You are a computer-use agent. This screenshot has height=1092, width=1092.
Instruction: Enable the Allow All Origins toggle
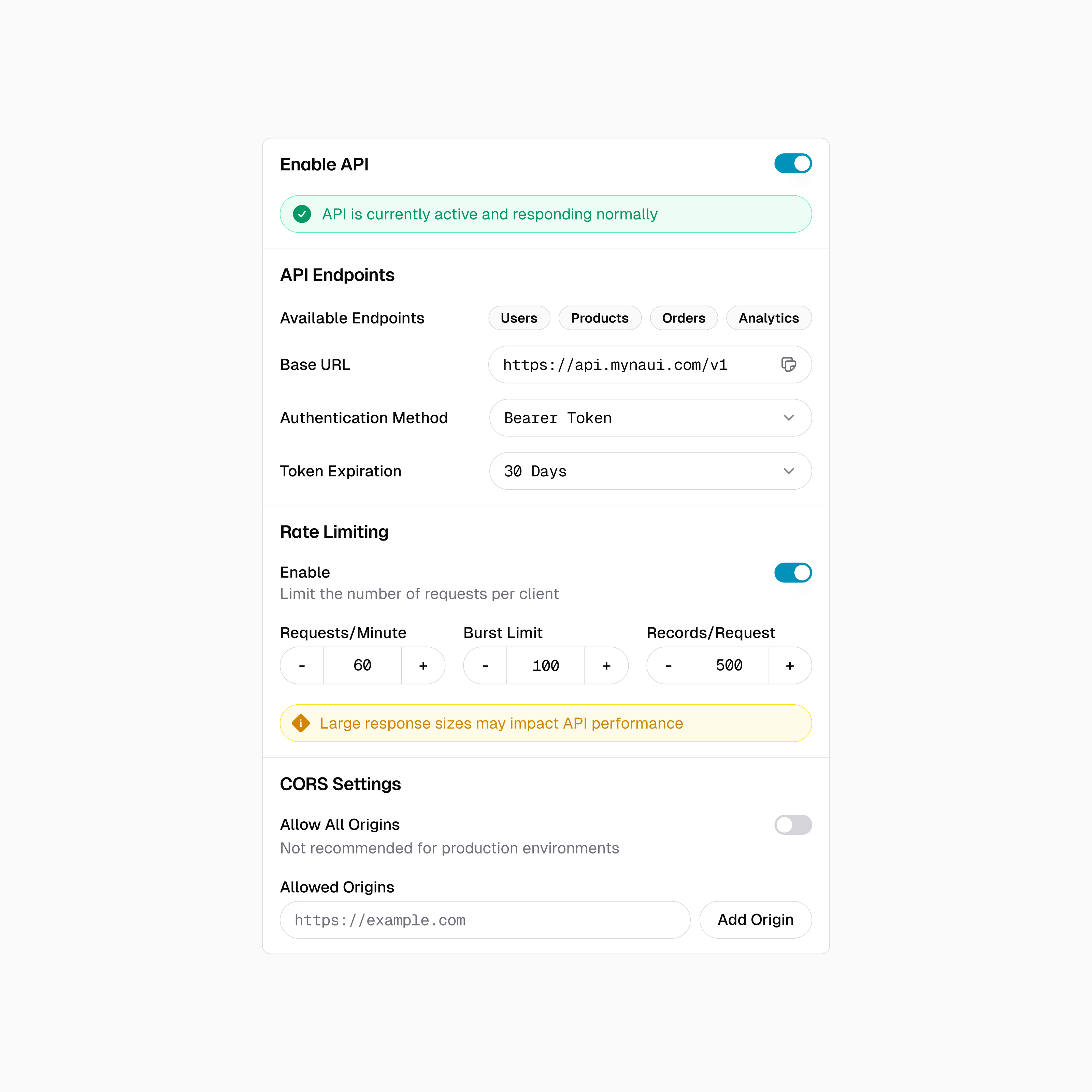point(792,825)
